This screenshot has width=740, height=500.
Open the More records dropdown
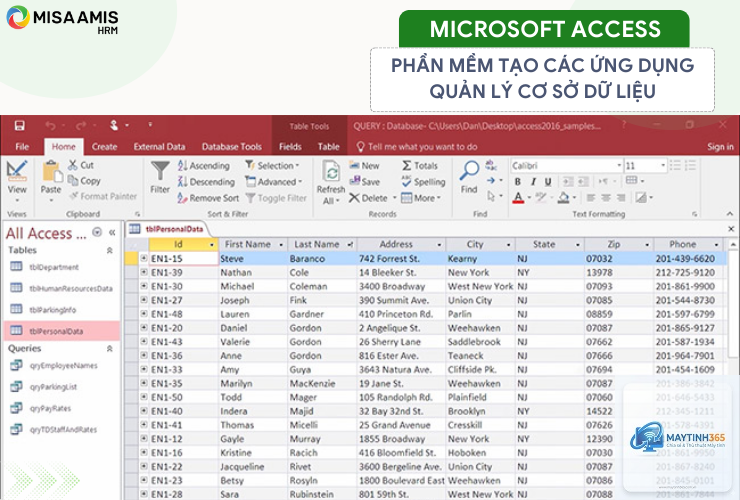421,198
